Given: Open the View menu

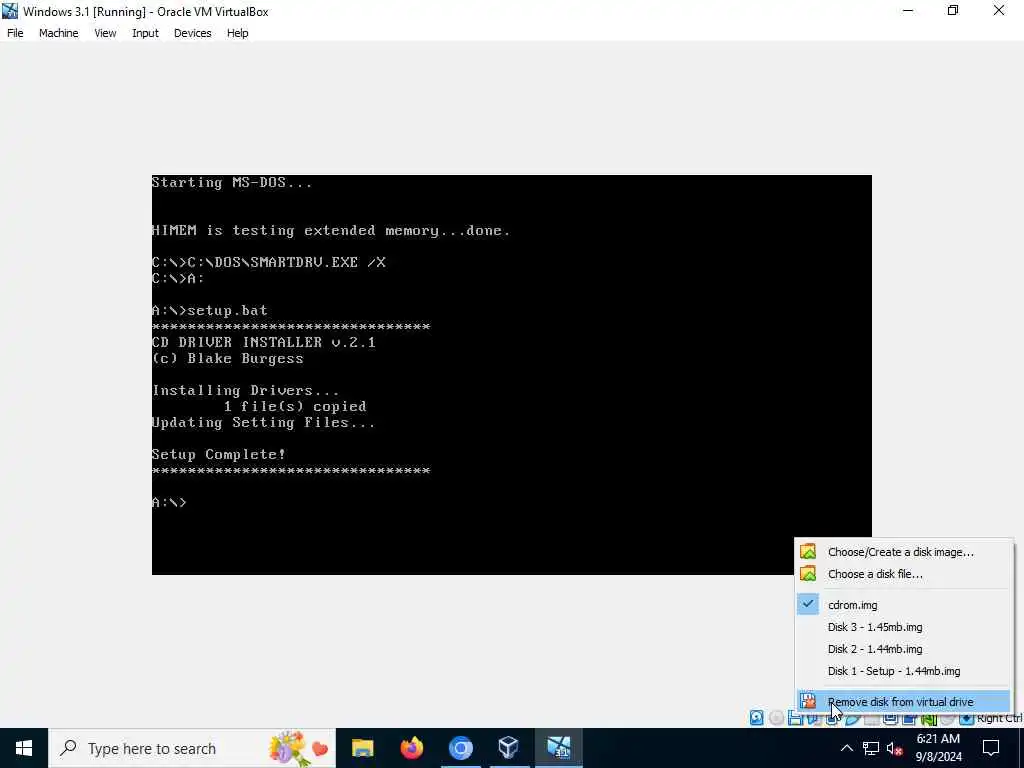Looking at the screenshot, I should [x=105, y=33].
